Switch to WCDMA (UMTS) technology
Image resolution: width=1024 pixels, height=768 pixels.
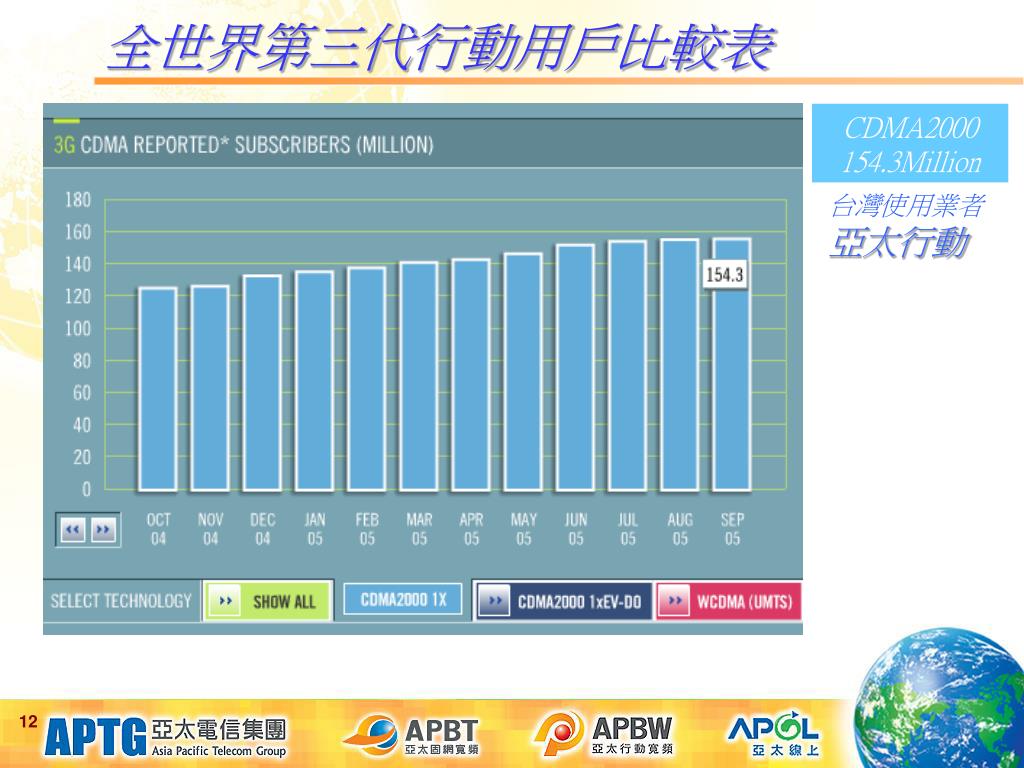click(x=728, y=601)
